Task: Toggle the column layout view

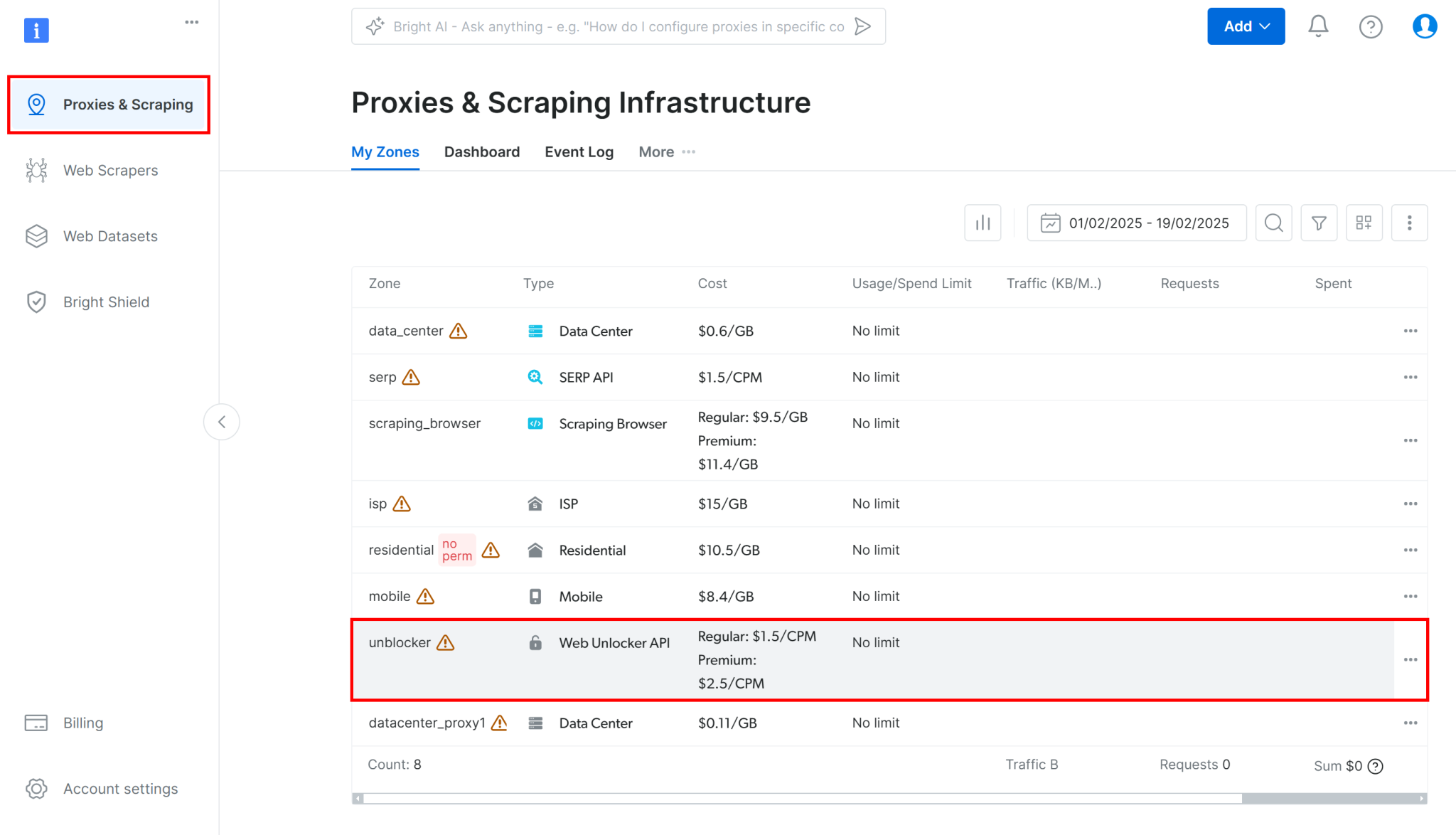Action: tap(1364, 223)
